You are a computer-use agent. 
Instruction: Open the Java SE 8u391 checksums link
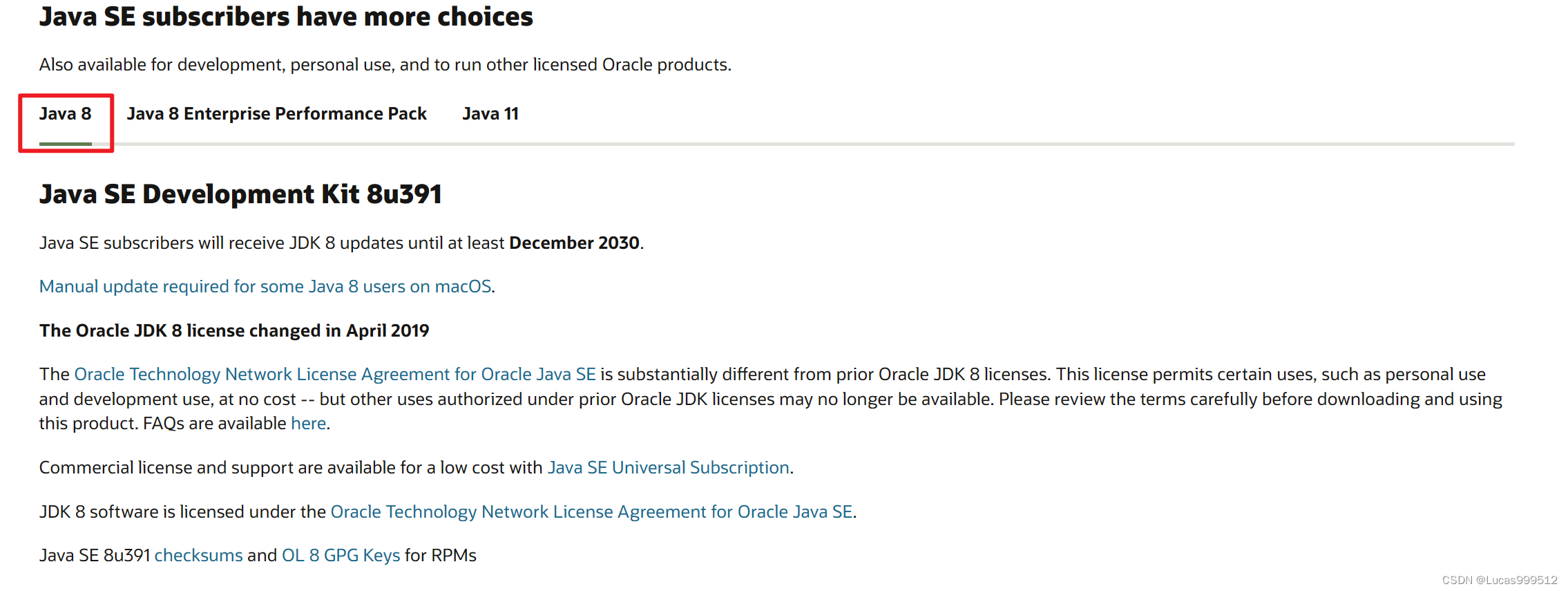coord(198,555)
